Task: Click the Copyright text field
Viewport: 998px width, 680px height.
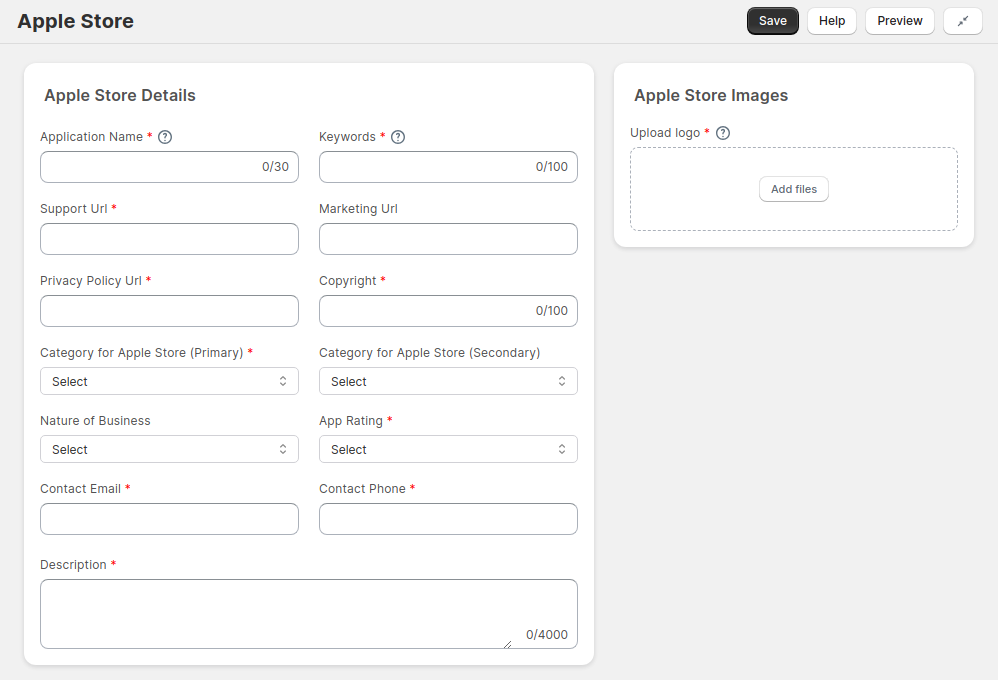Action: click(448, 311)
